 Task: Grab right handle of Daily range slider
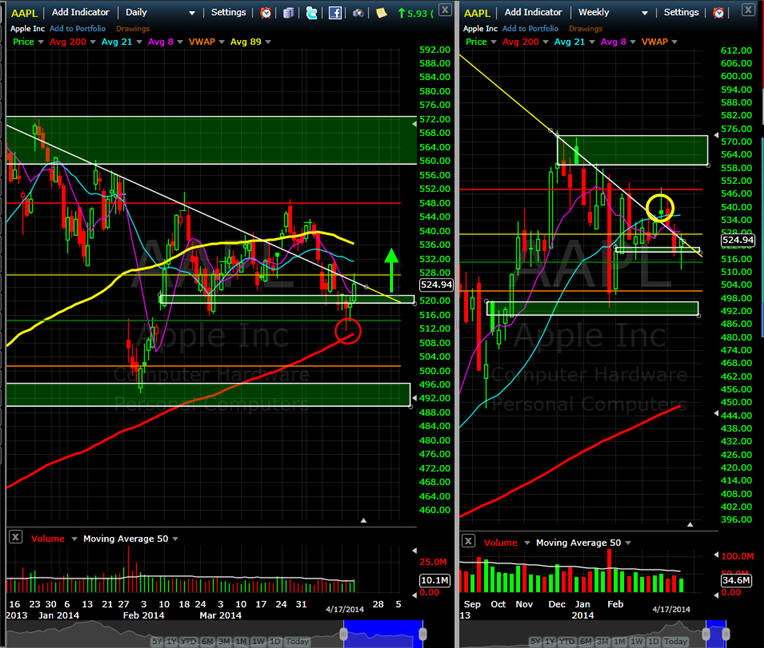pyautogui.click(x=422, y=634)
